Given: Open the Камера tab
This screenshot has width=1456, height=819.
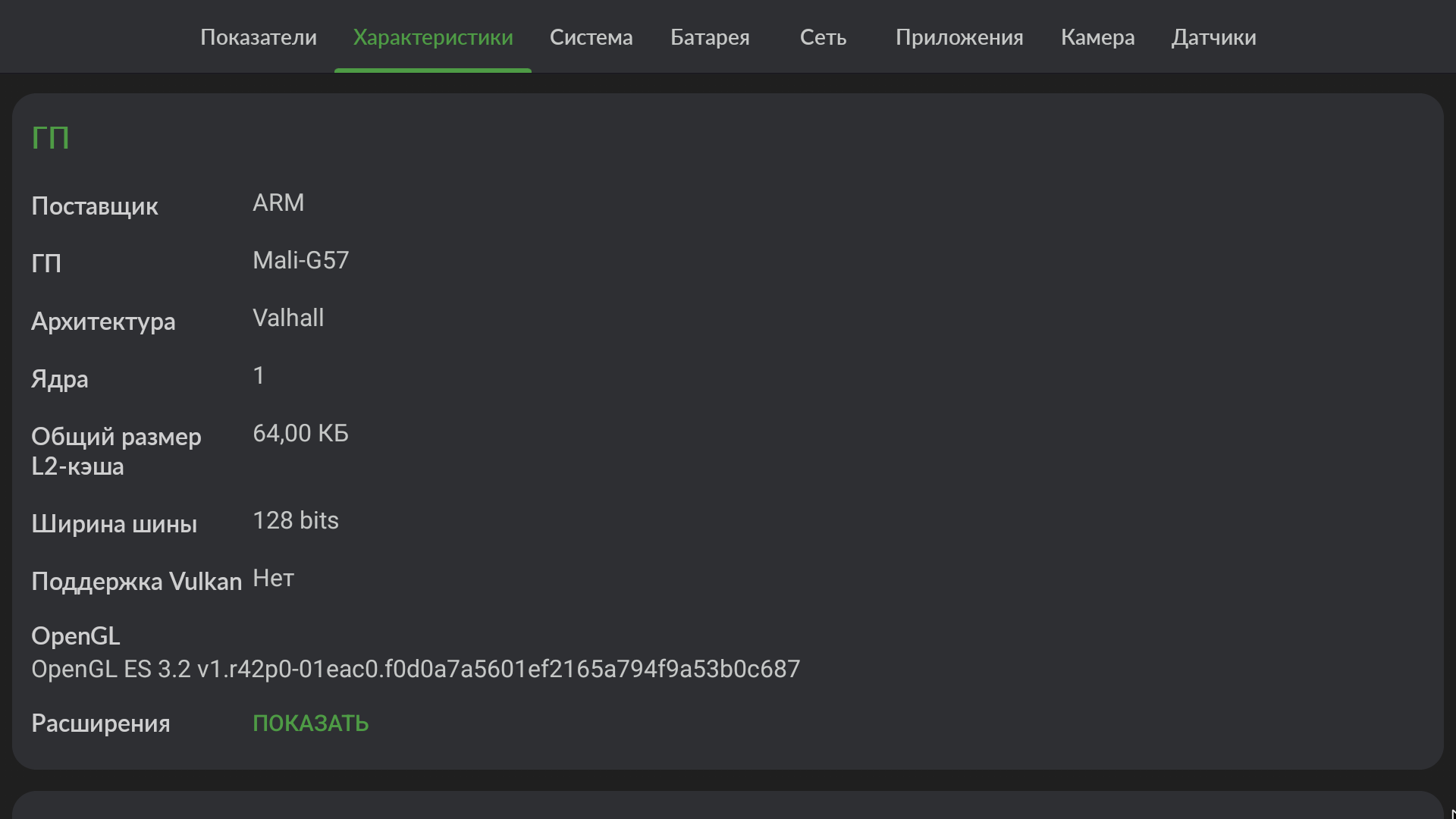Looking at the screenshot, I should point(1097,37).
